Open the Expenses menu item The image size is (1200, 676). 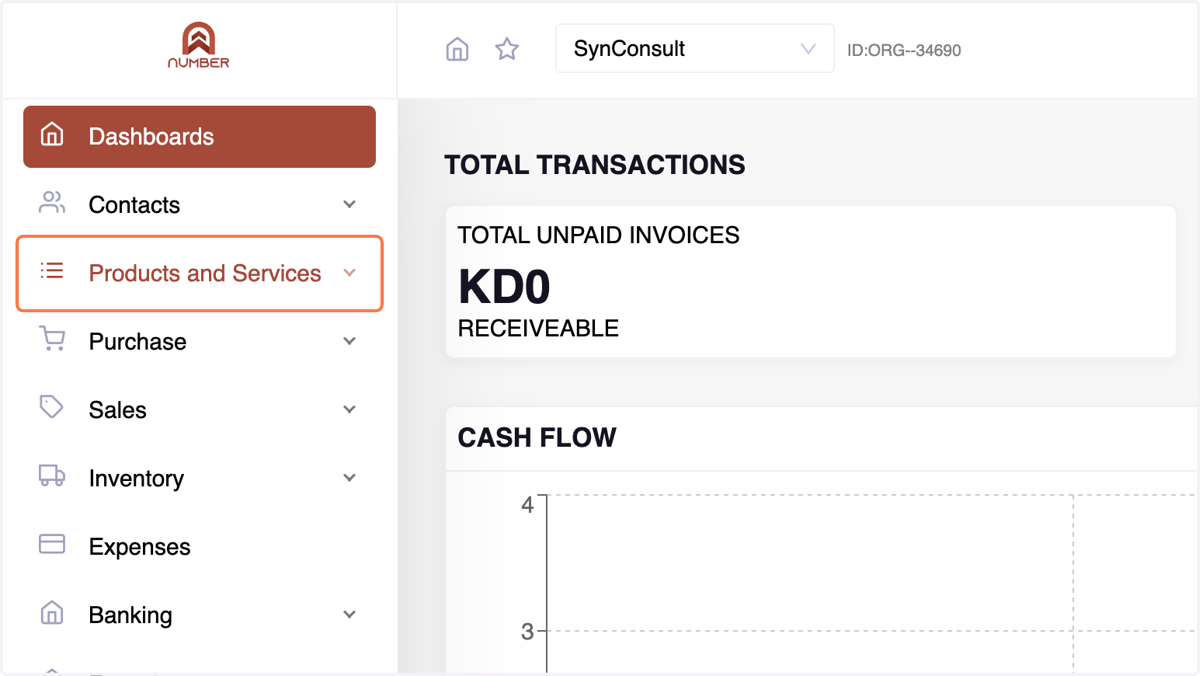(200, 546)
